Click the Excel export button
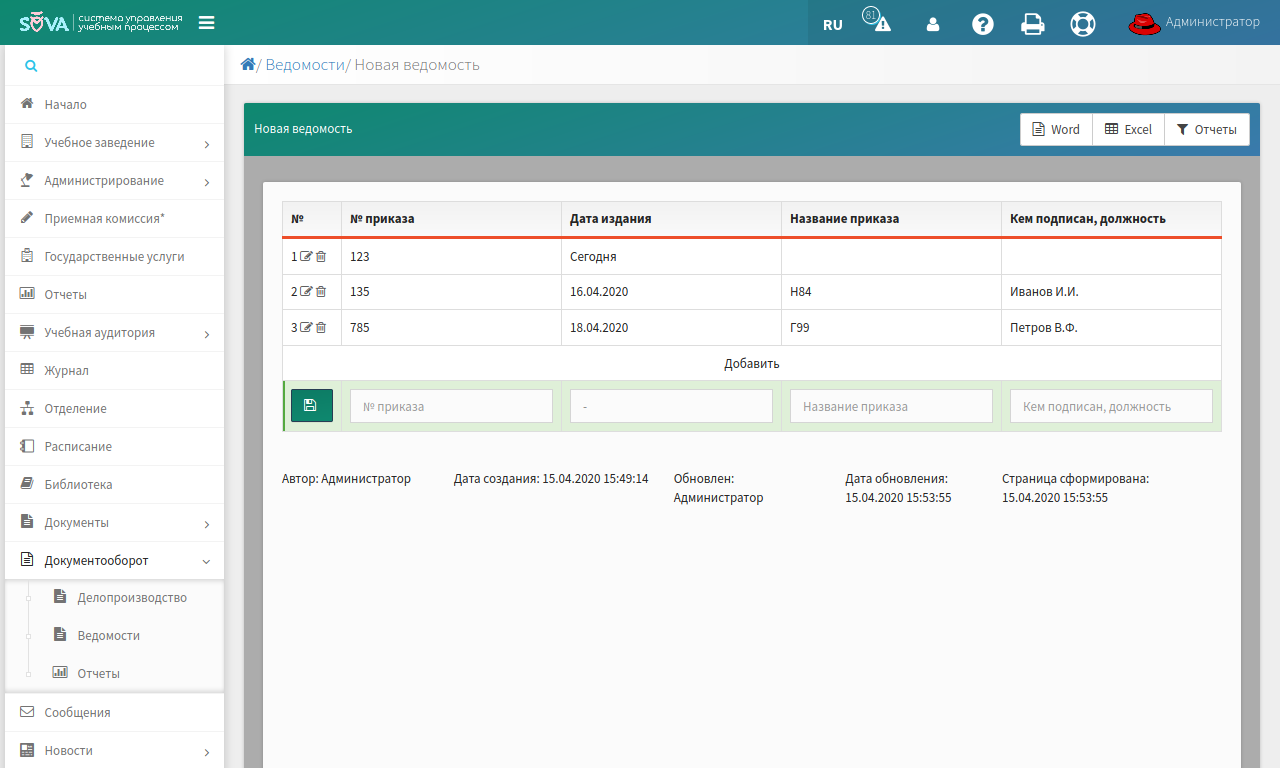The width and height of the screenshot is (1280, 768). click(x=1128, y=130)
